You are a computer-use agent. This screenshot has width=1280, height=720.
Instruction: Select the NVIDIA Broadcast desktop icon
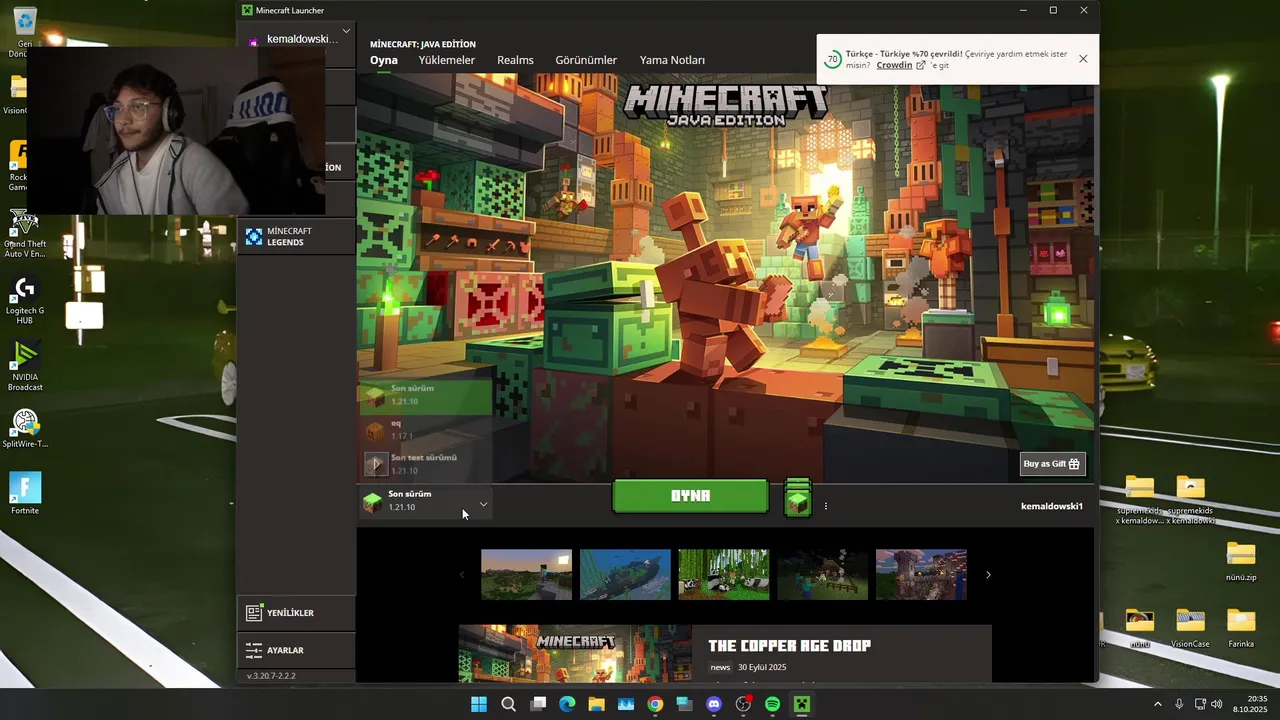pos(25,366)
